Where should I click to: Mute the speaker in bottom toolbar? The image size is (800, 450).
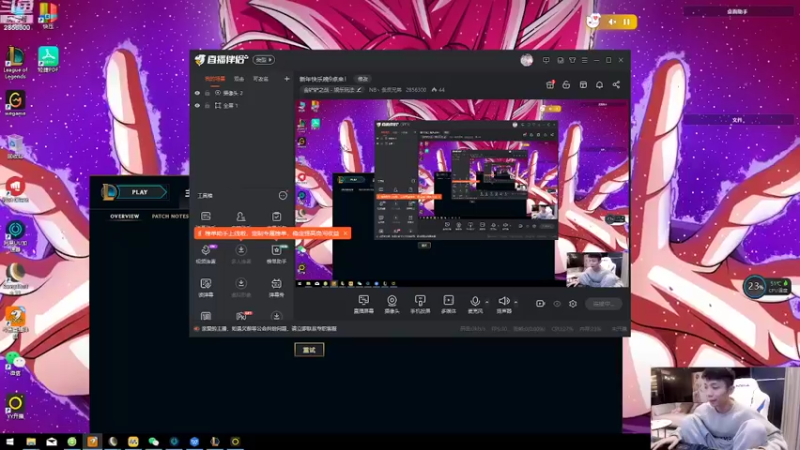[x=504, y=302]
